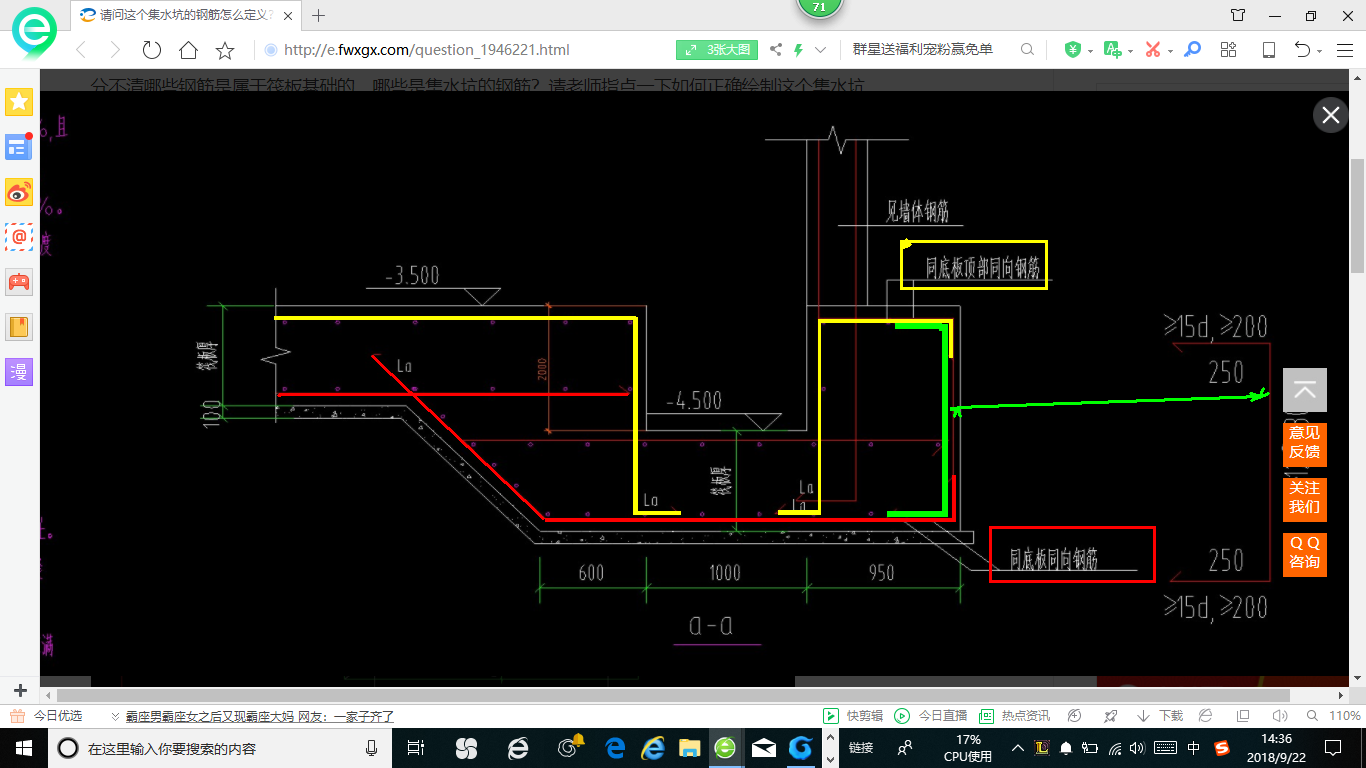The width and height of the screenshot is (1366, 768).
Task: Expand the dropdown next to lightning icon
Action: [x=821, y=50]
